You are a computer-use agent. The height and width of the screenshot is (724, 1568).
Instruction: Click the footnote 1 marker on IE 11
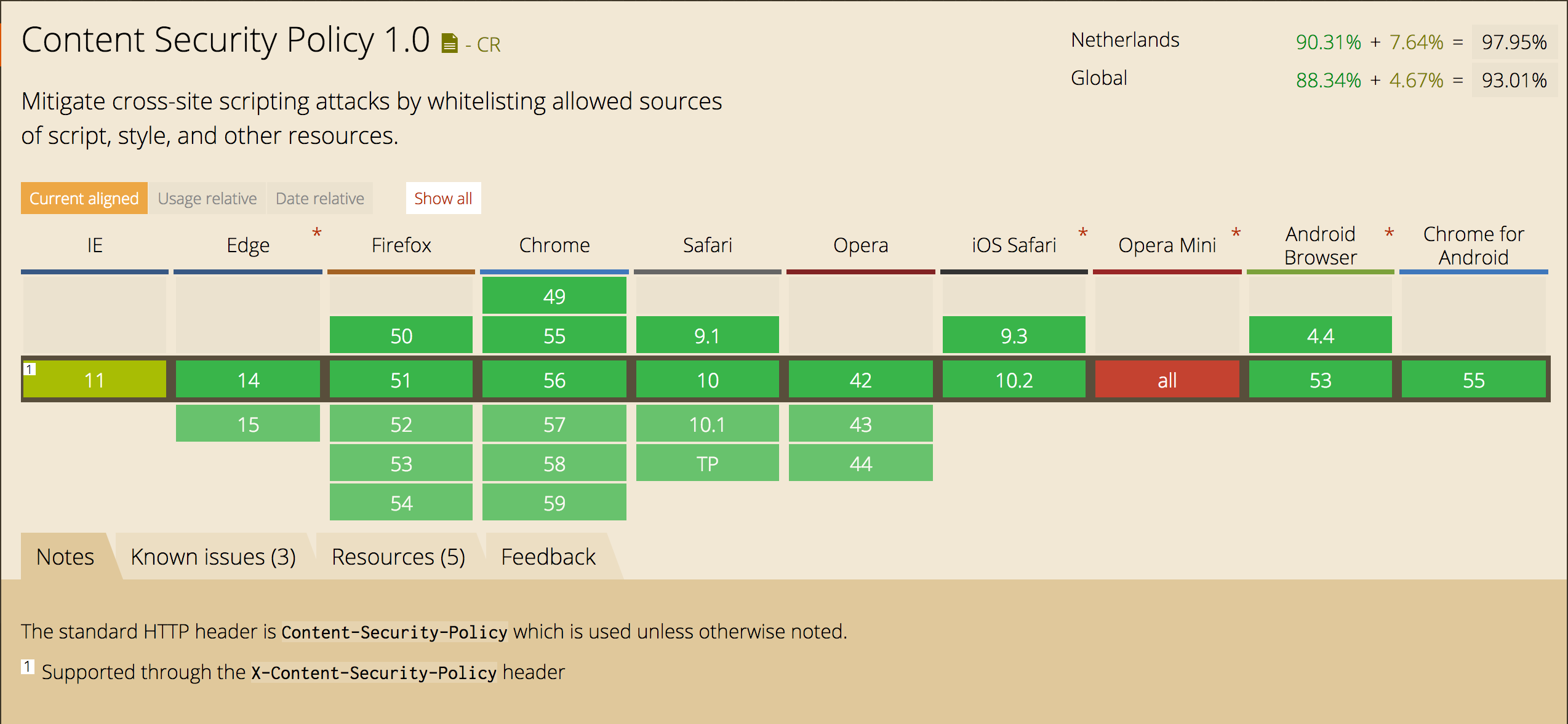(x=30, y=369)
